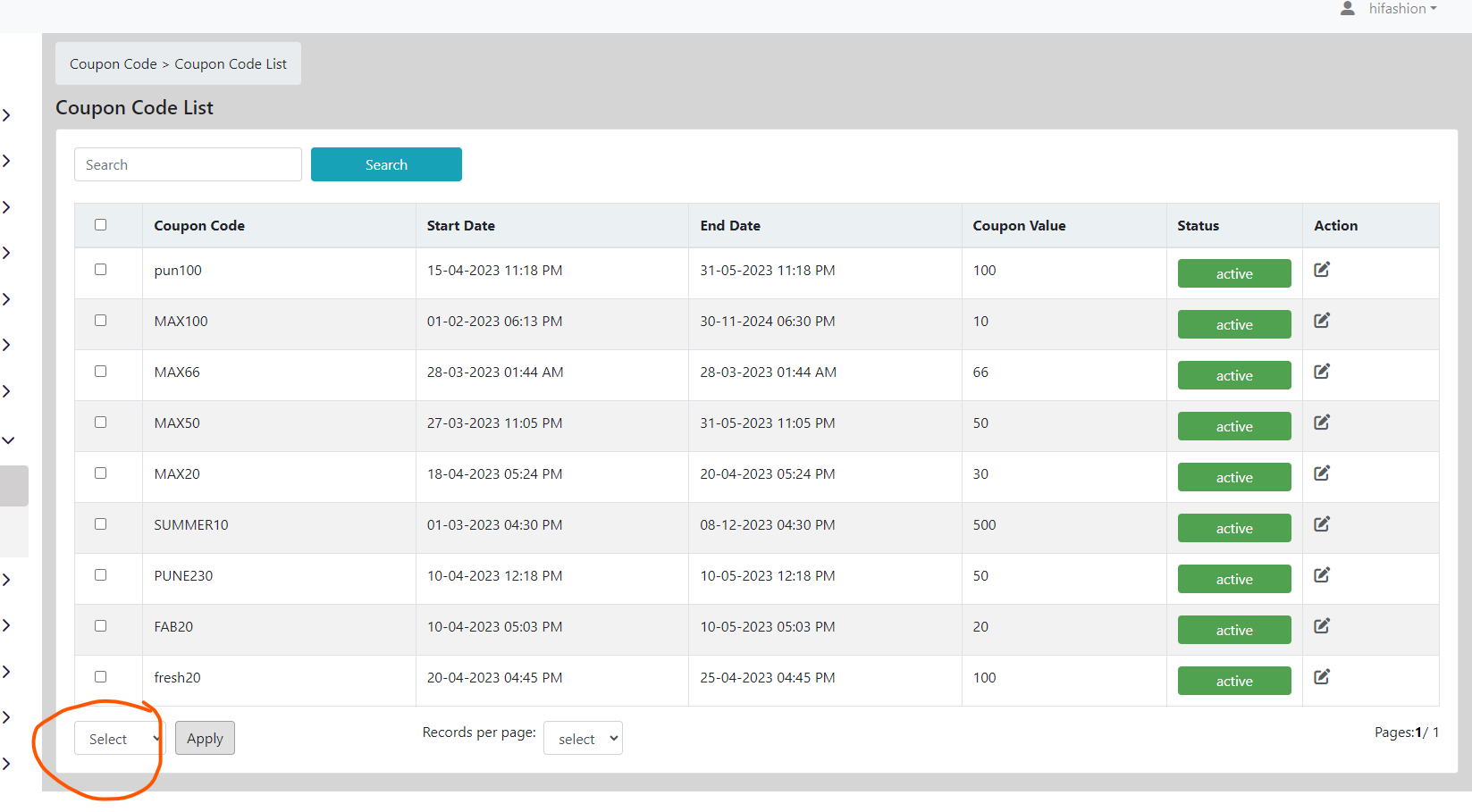
Task: Click the edit icon in the PUNE230 row
Action: [1322, 574]
